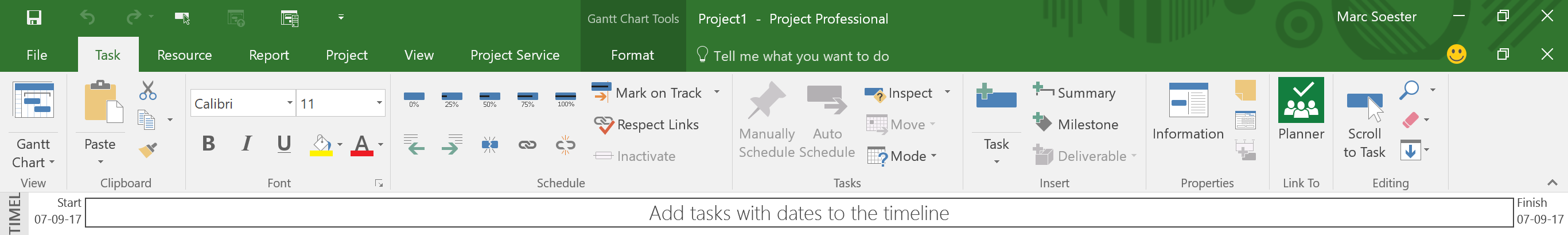Screen dimensions: 1568x235
Task: Switch to the Resource ribbon tab
Action: click(184, 55)
